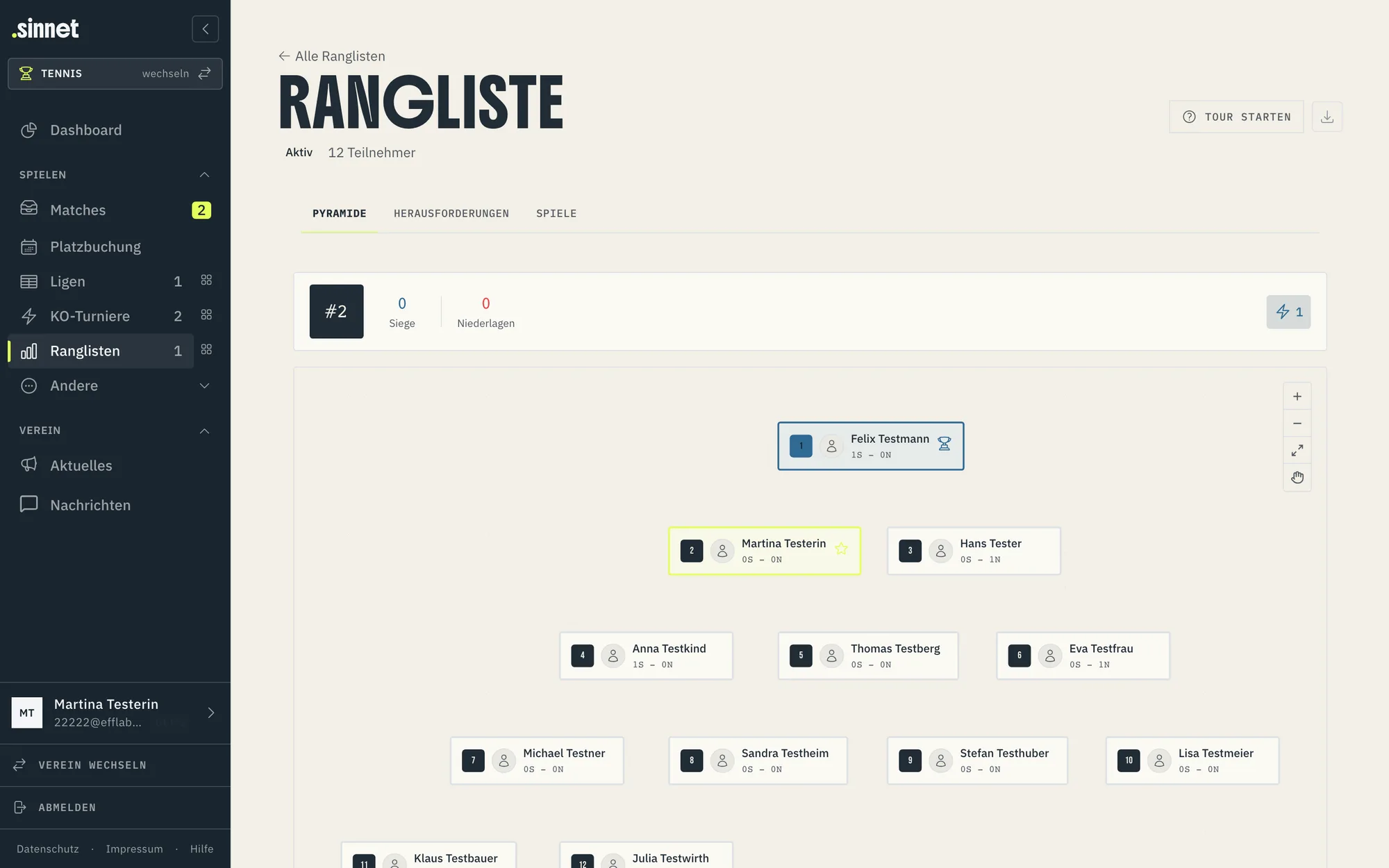Expand the pyramid to fullscreen view
Viewport: 1389px width, 868px height.
click(1297, 451)
